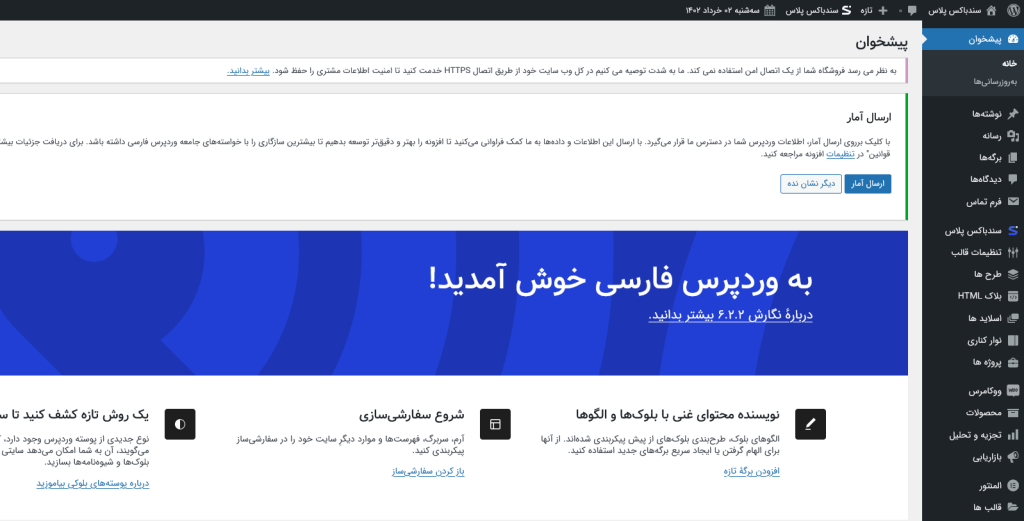Open the 'پیشخوان' dashboard menu item
Viewport: 1024px width, 521px height.
click(x=973, y=39)
